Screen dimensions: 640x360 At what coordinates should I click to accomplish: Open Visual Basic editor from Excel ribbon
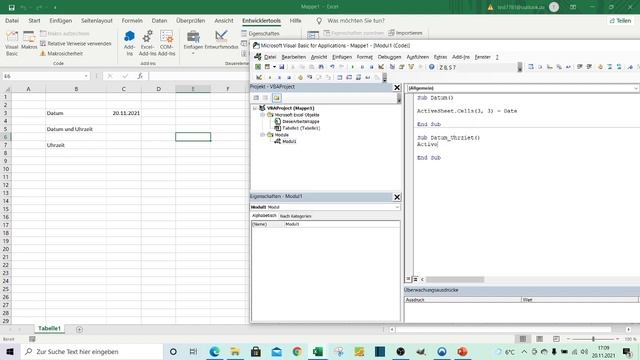12,43
